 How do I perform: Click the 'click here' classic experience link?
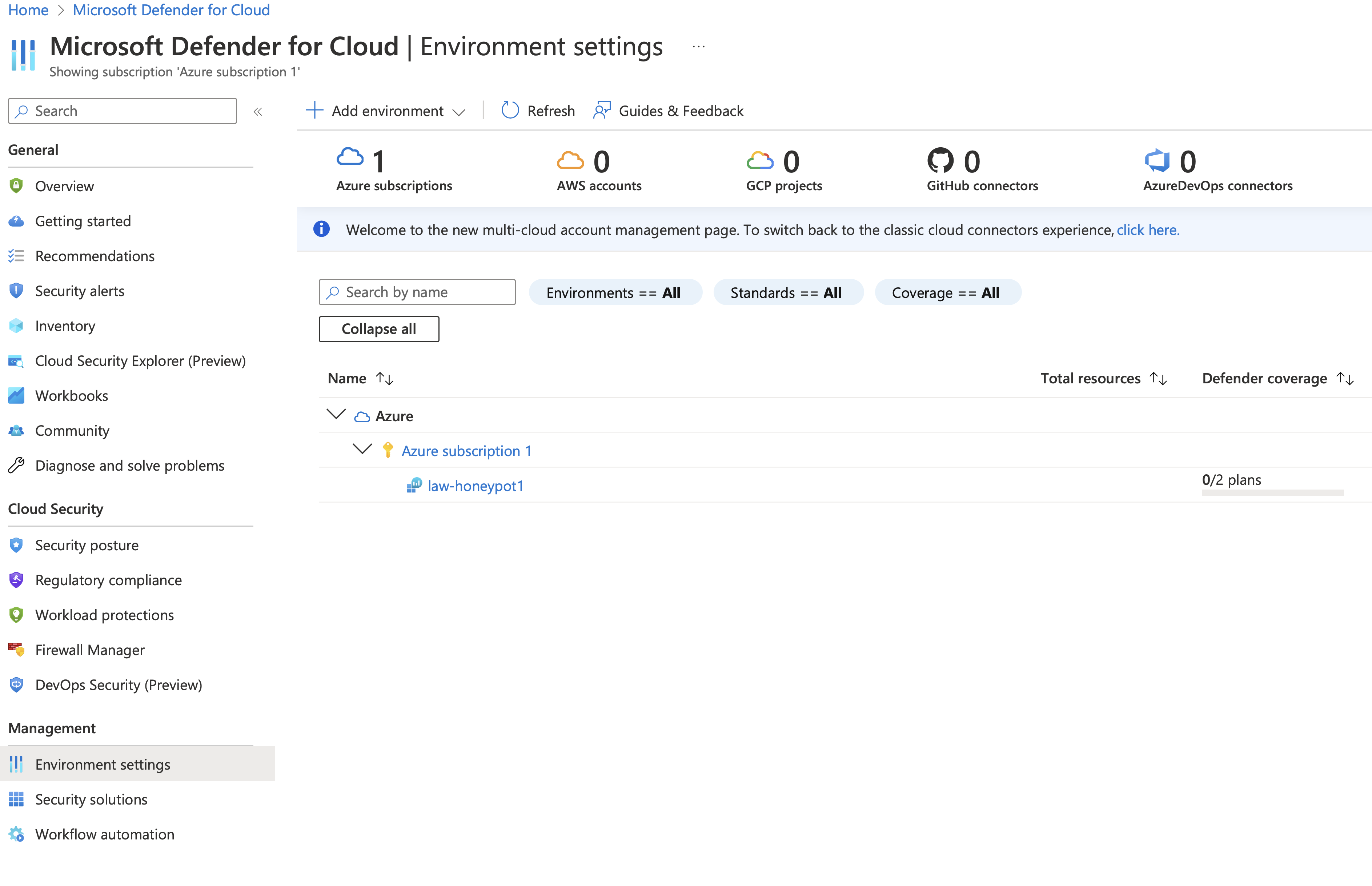click(1147, 230)
